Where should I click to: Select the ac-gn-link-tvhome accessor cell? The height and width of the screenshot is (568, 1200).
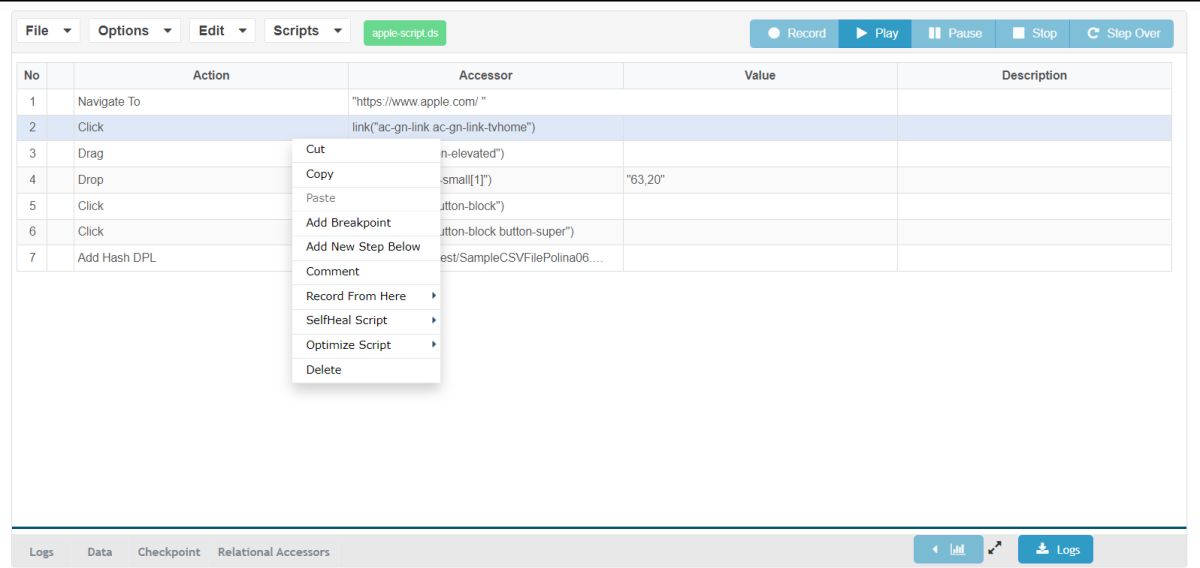(x=486, y=128)
